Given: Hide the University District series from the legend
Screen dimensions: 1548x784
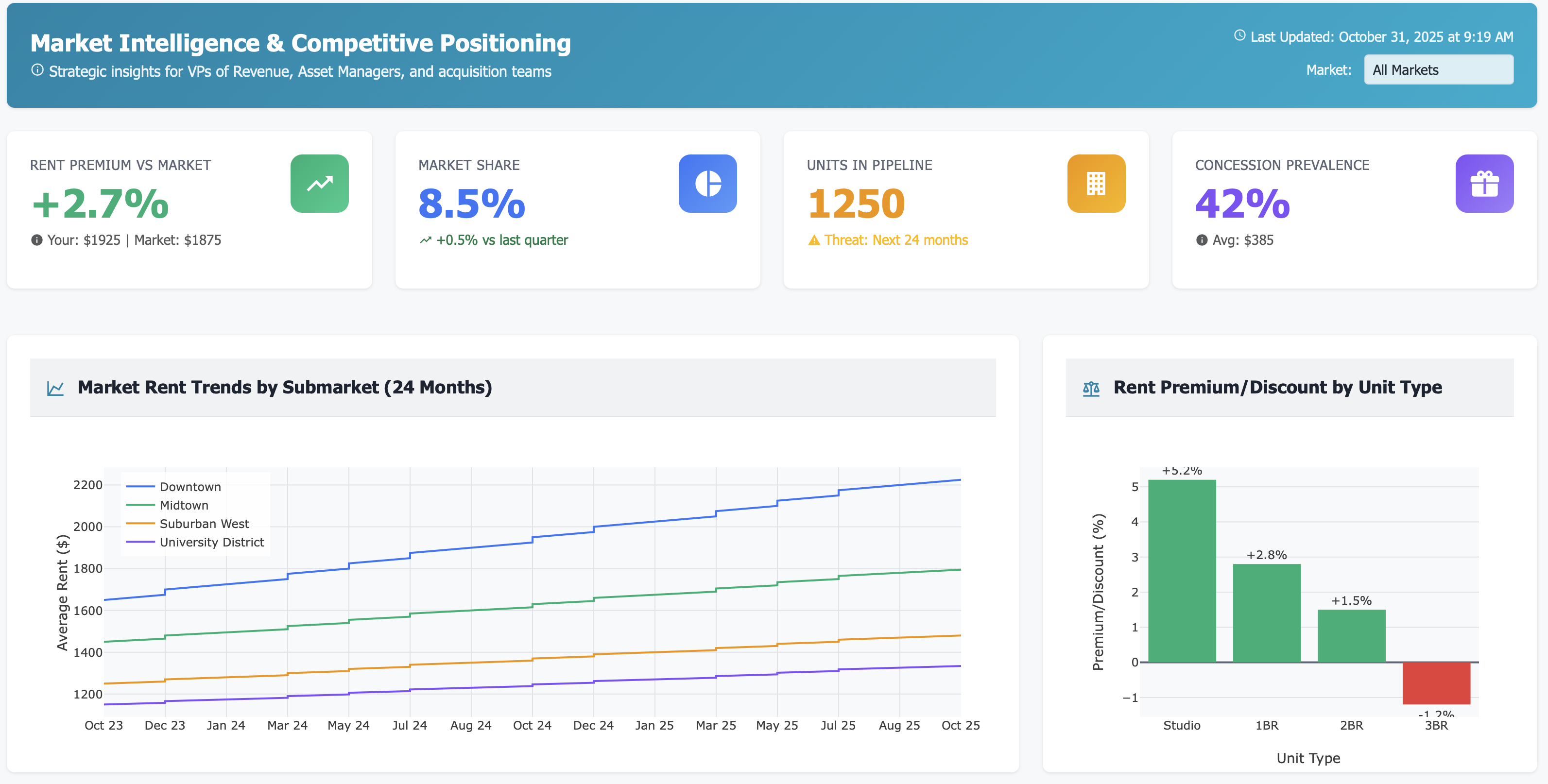Looking at the screenshot, I should (x=211, y=542).
